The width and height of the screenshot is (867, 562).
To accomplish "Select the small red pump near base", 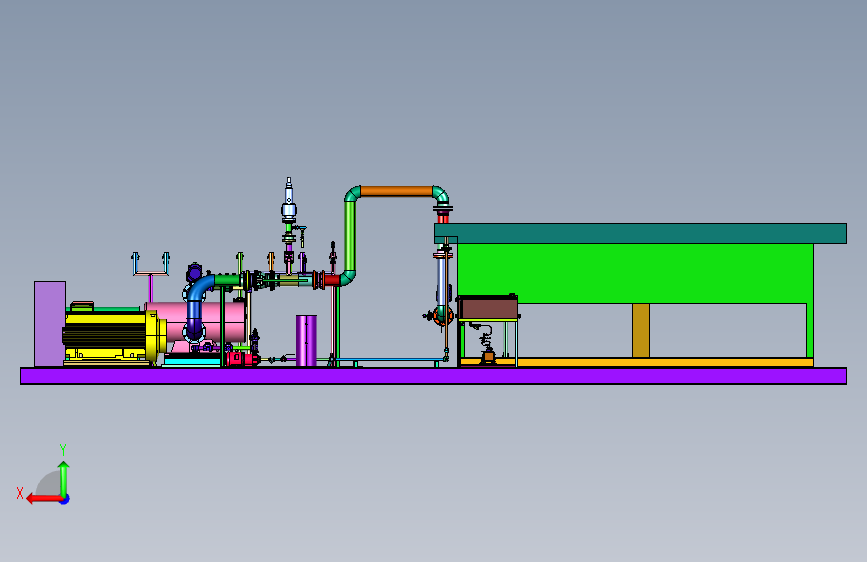I will 242,358.
